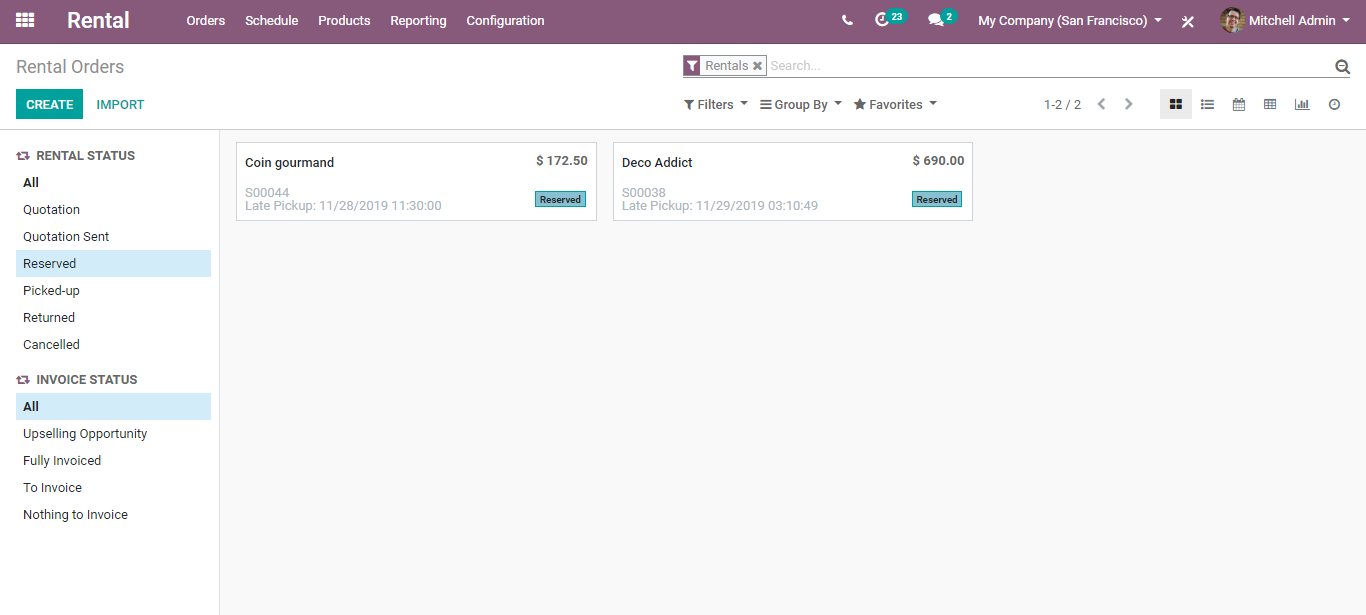This screenshot has width=1366, height=615.
Task: Open the Filters dropdown
Action: coord(716,104)
